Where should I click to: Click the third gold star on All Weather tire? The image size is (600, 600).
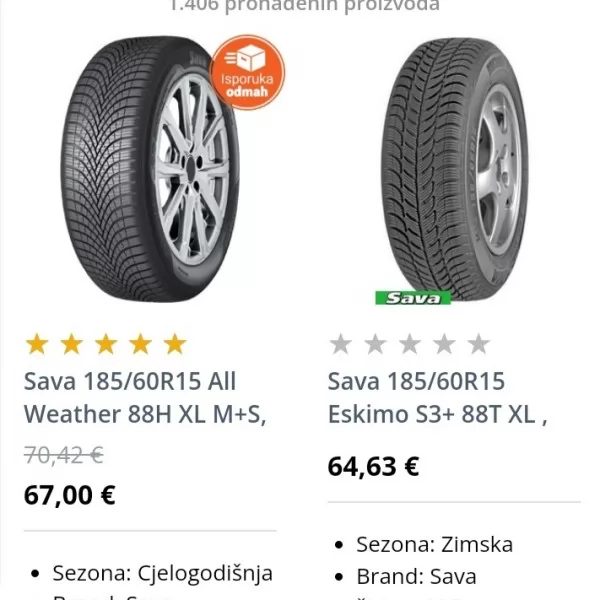(x=106, y=345)
